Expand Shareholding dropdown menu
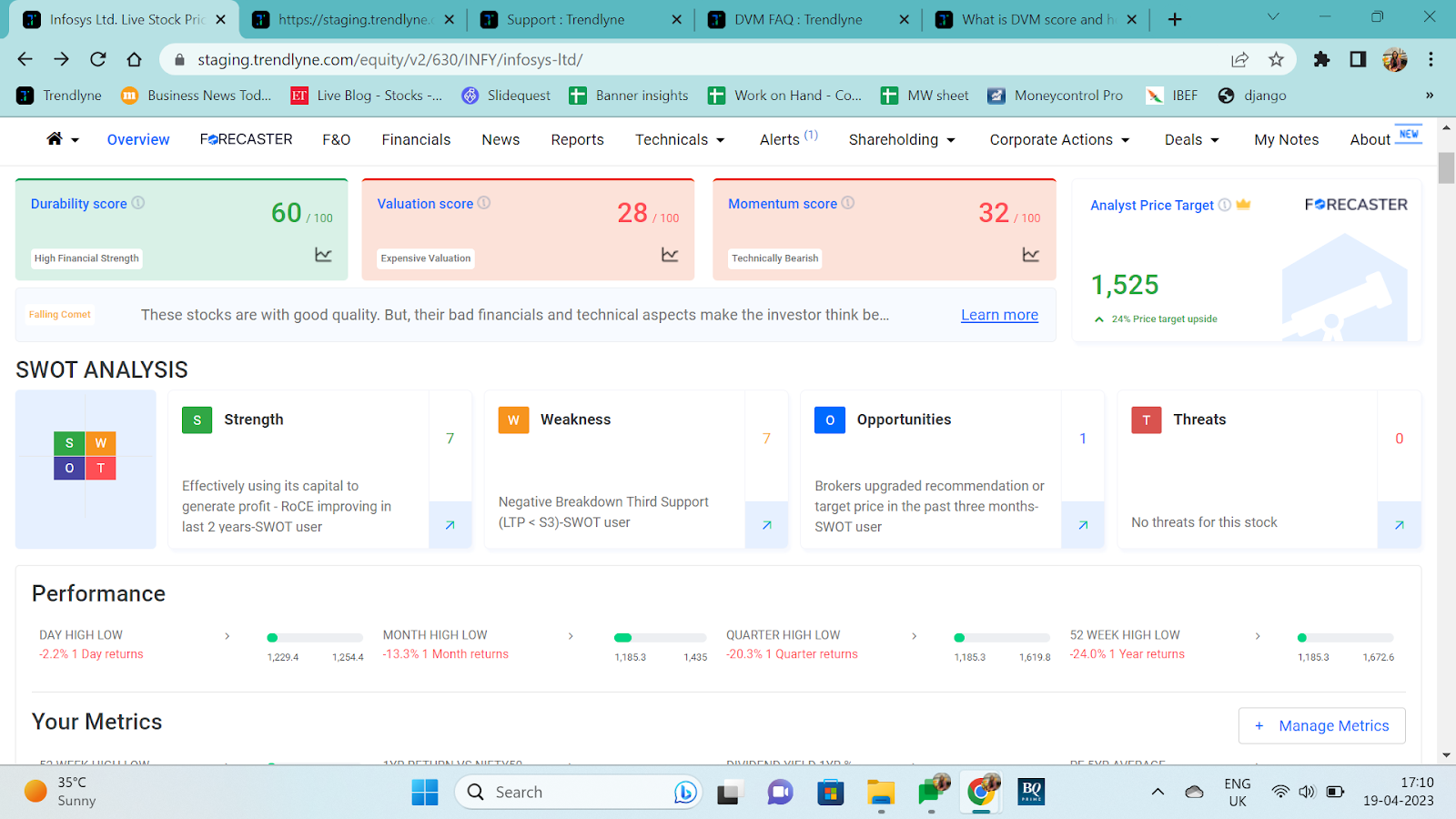1456x819 pixels. 951,140
